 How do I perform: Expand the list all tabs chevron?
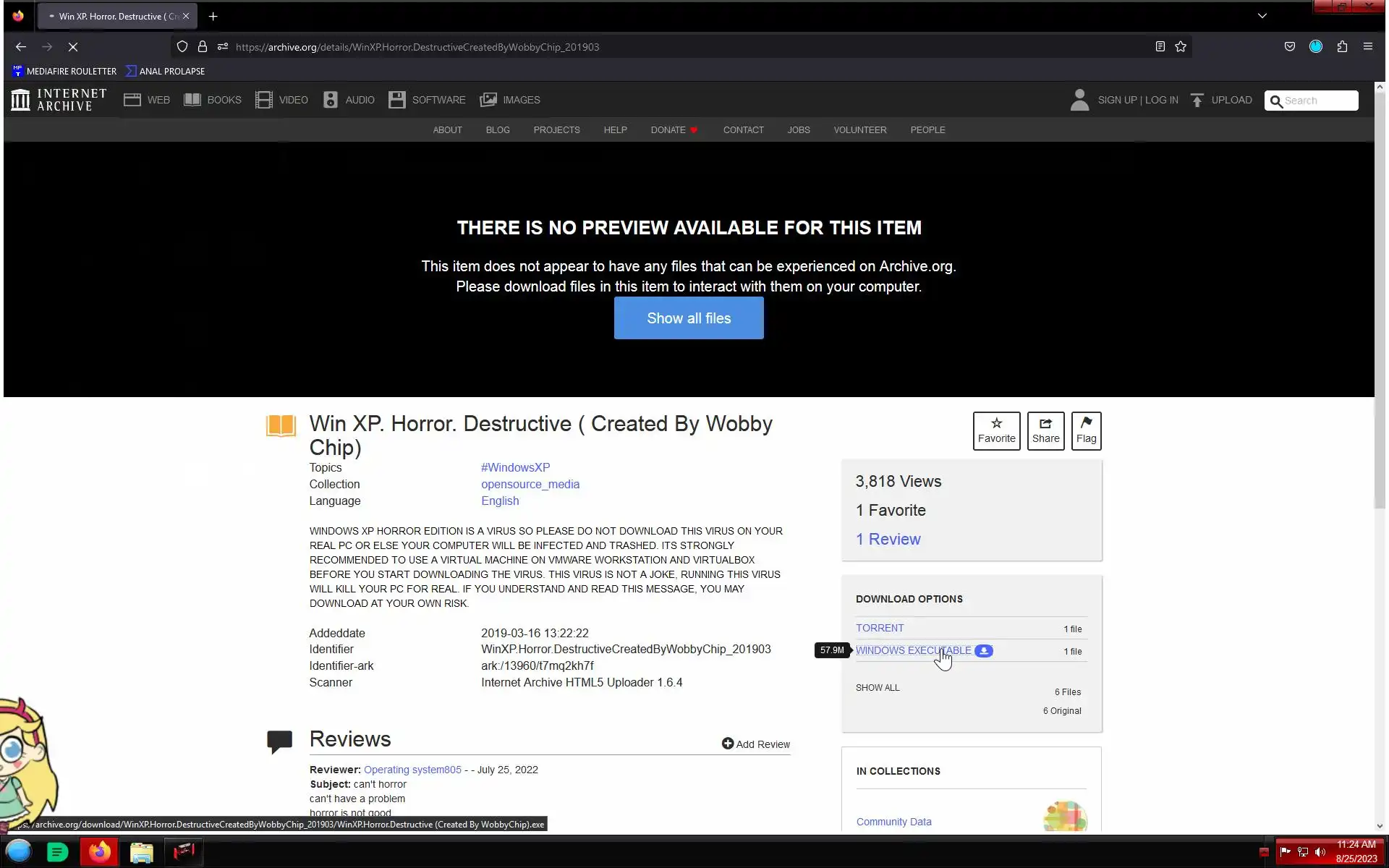pos(1262,16)
